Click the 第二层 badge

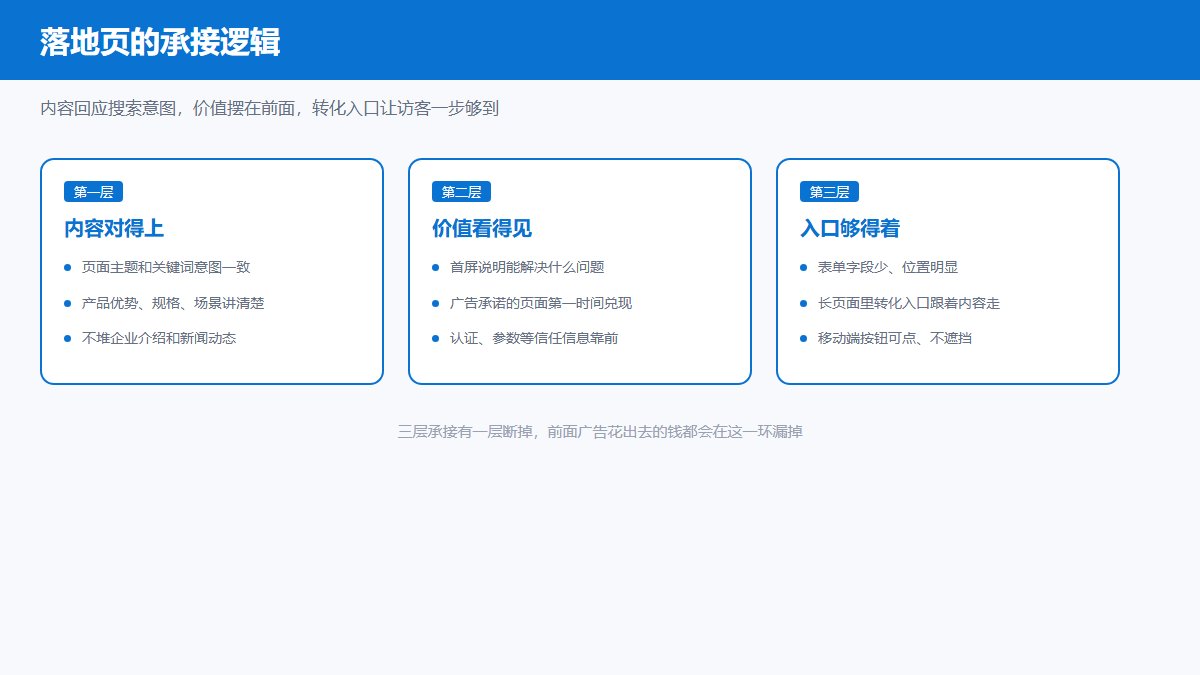tap(461, 192)
